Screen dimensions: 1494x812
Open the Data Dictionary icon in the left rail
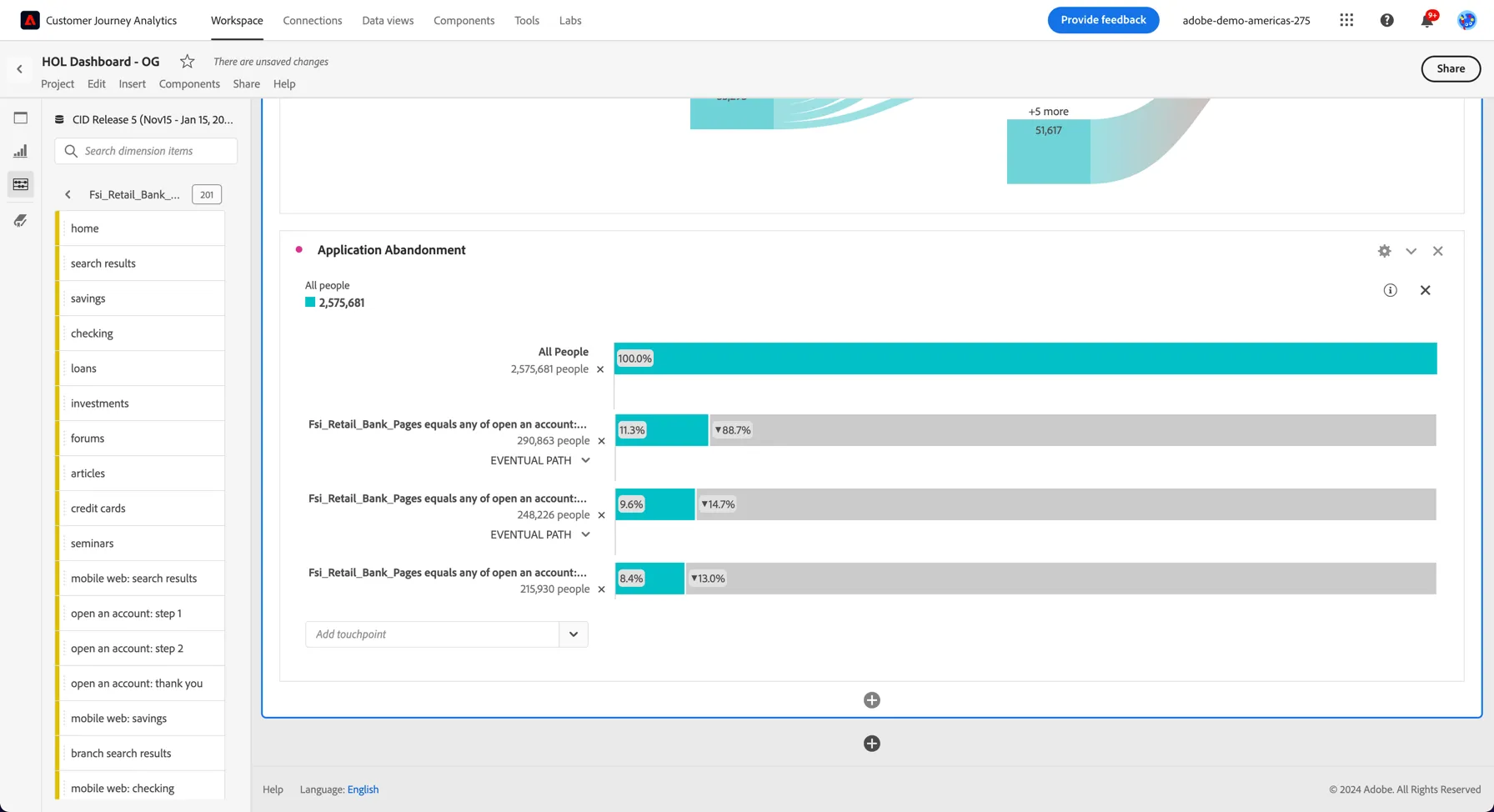pyautogui.click(x=21, y=220)
